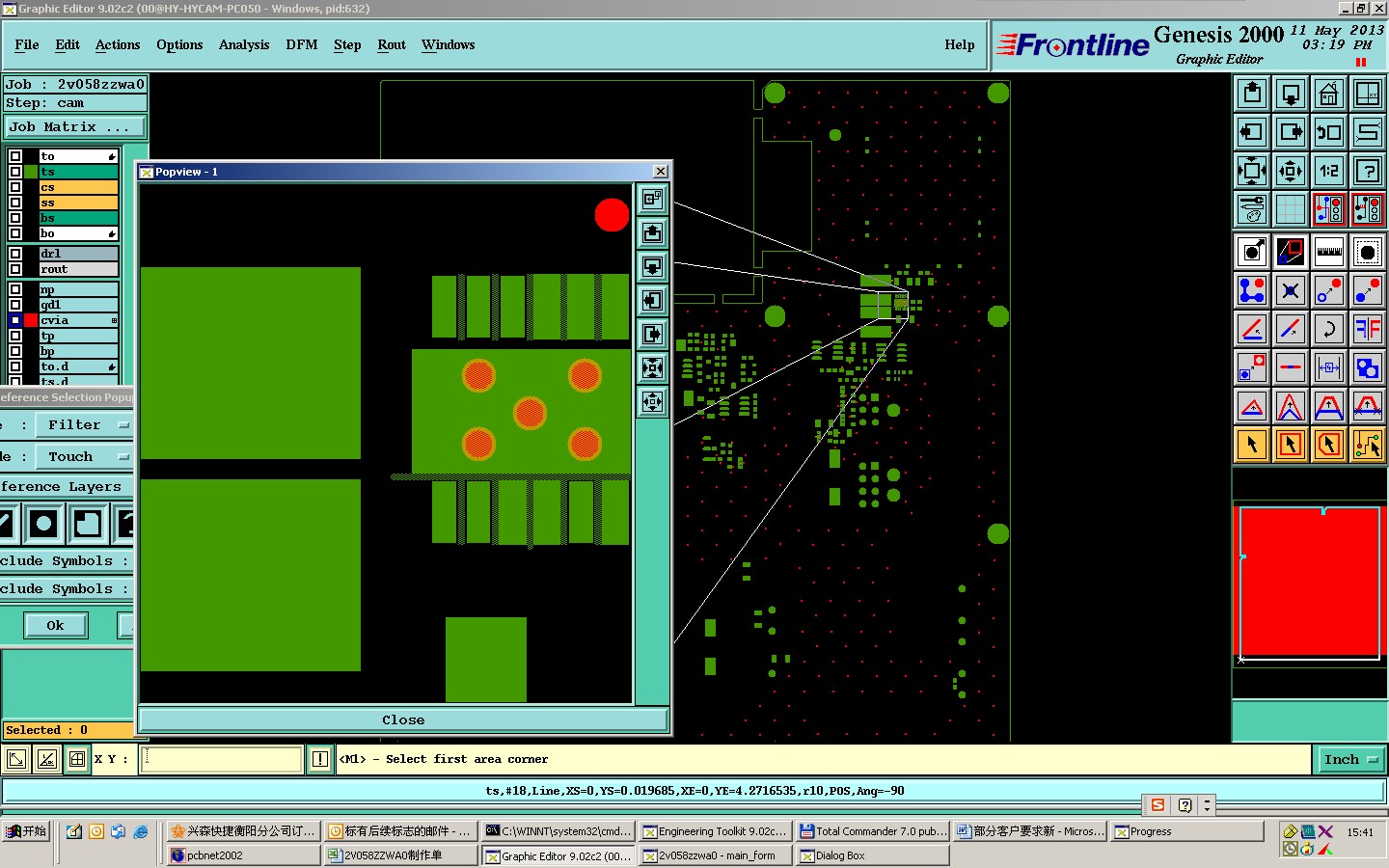The height and width of the screenshot is (868, 1389).
Task: Click the Home view icon
Action: [x=1329, y=94]
